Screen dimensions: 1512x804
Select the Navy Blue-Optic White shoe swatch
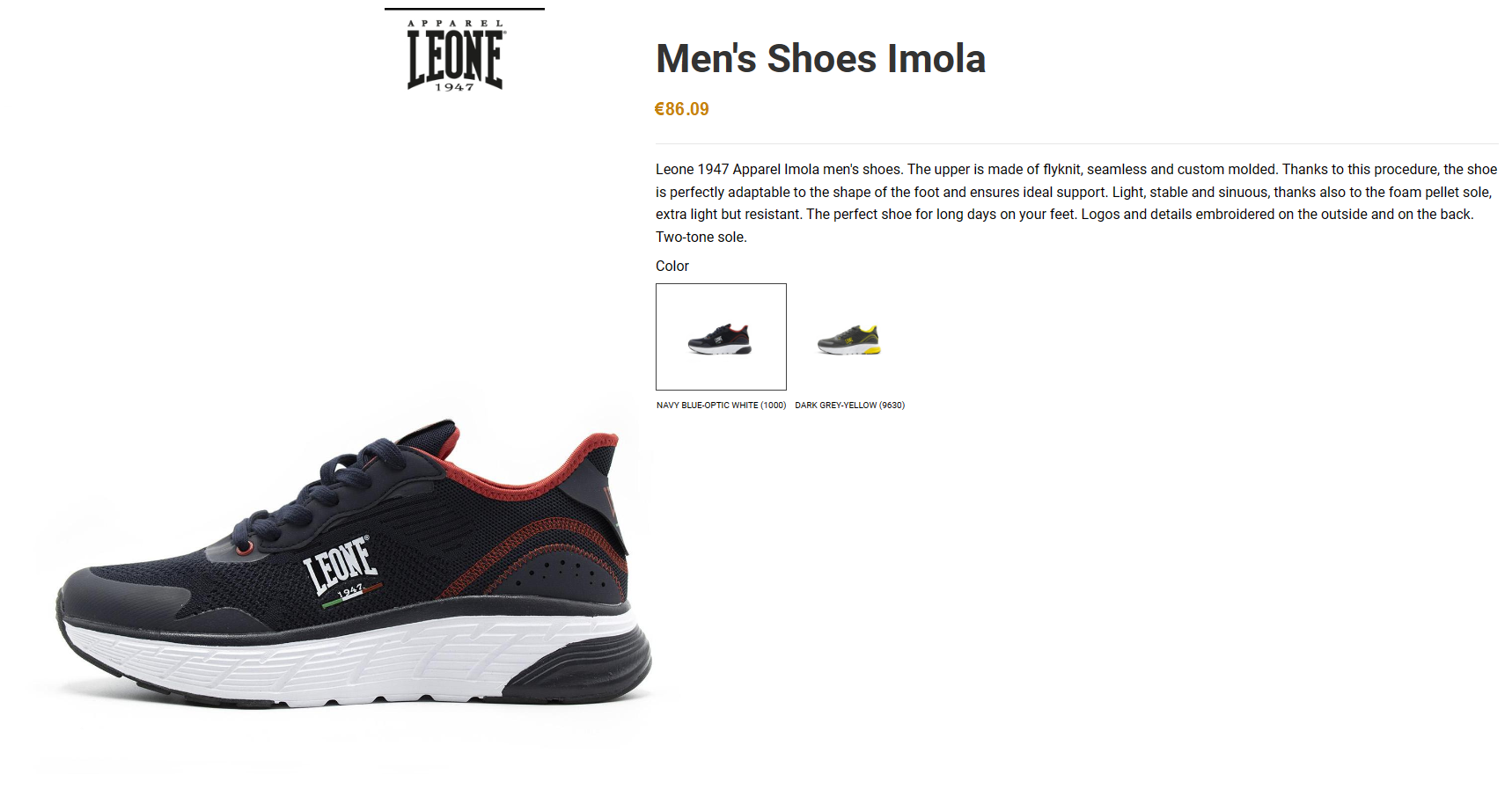tap(721, 337)
